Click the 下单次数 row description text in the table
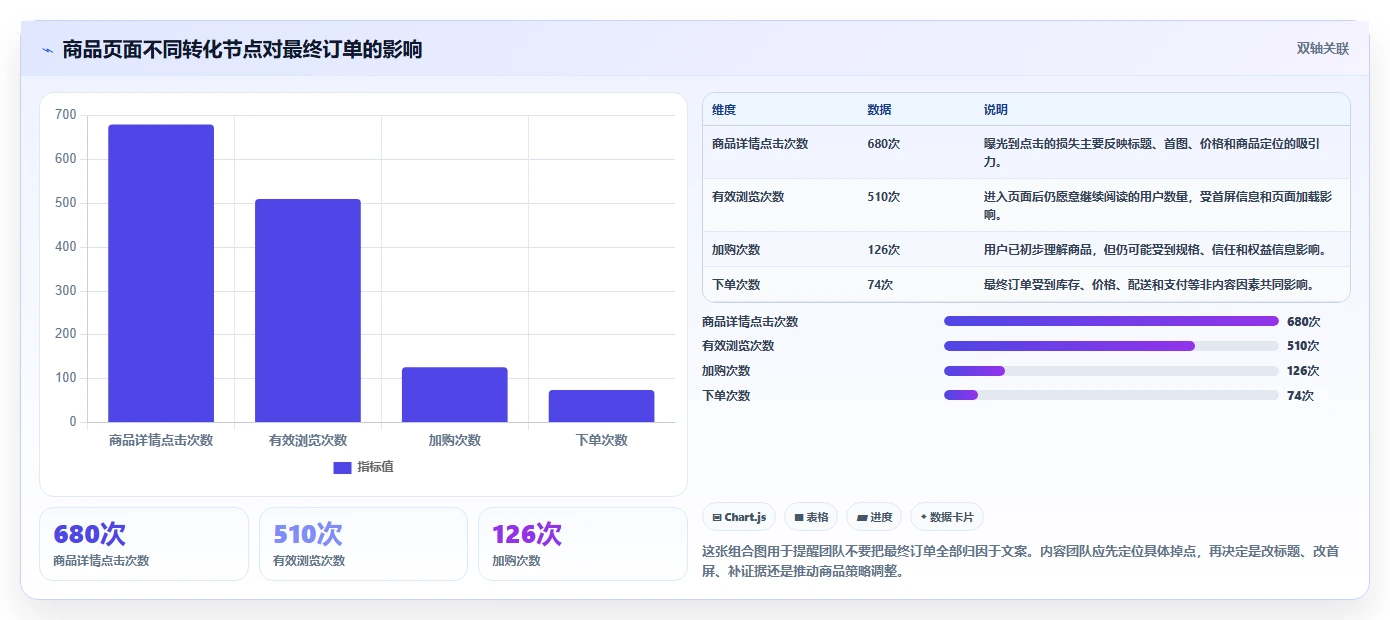 click(x=1148, y=285)
